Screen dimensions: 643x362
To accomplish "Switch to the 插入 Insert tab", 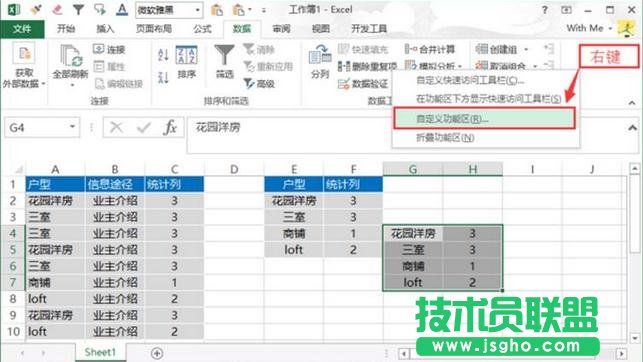I will point(105,28).
